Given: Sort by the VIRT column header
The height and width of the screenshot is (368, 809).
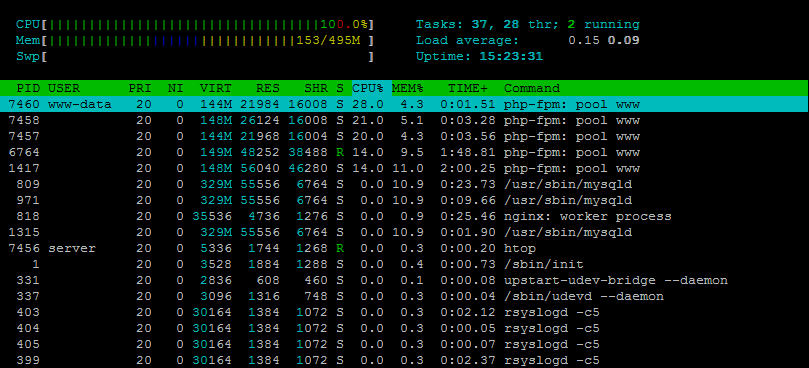Looking at the screenshot, I should 216,88.
